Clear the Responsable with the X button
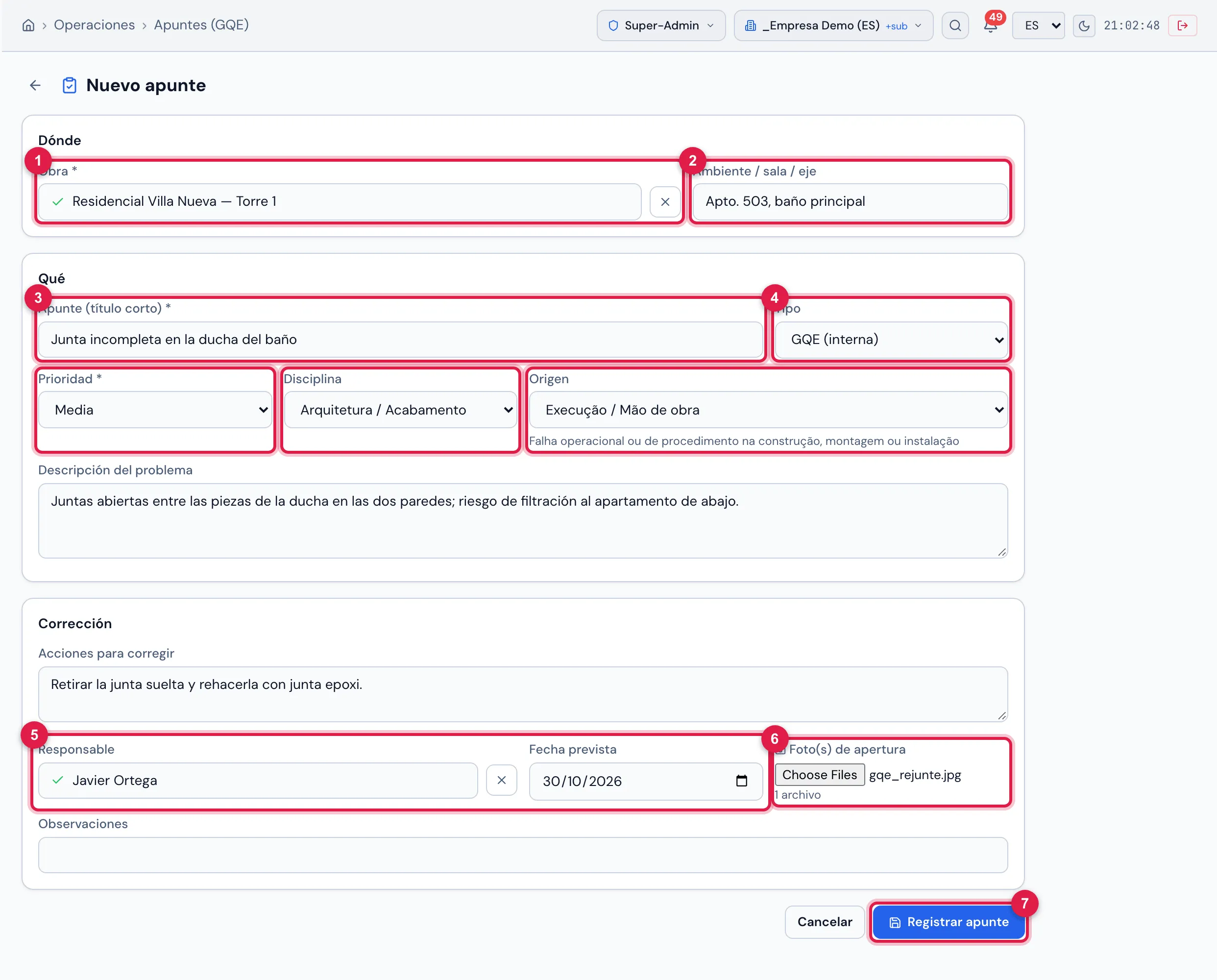The height and width of the screenshot is (980, 1217). click(501, 780)
